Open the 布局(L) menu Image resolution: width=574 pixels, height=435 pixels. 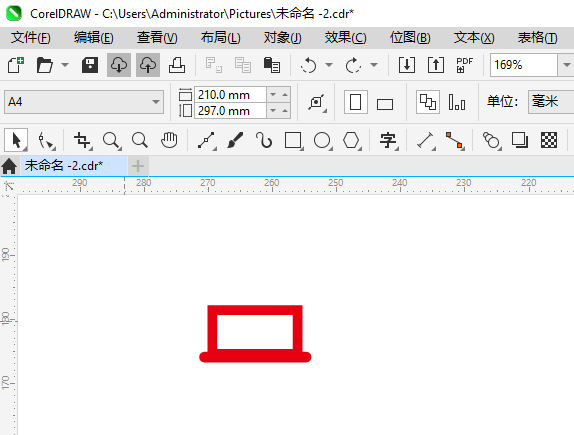click(220, 38)
